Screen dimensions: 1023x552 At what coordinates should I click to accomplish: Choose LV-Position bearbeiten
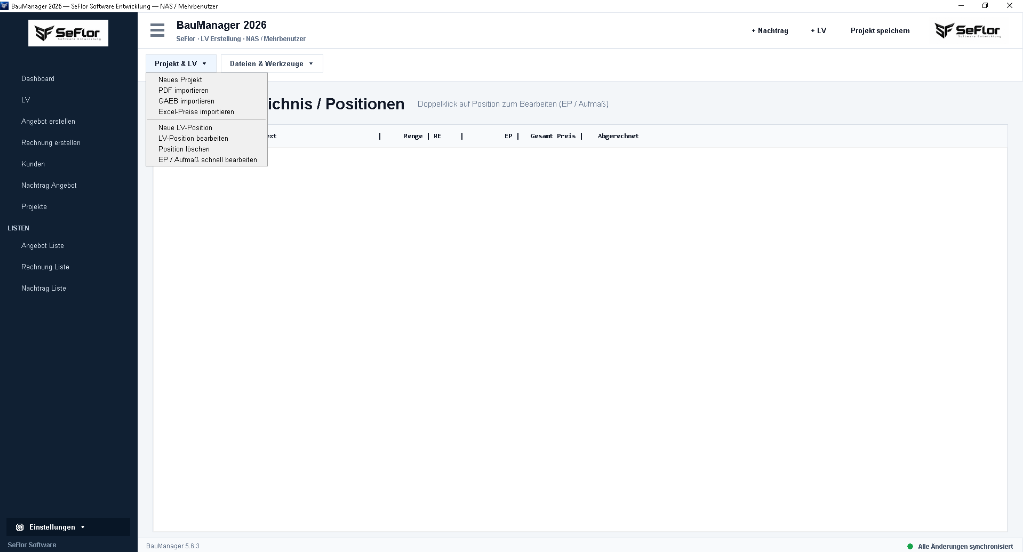(x=193, y=138)
